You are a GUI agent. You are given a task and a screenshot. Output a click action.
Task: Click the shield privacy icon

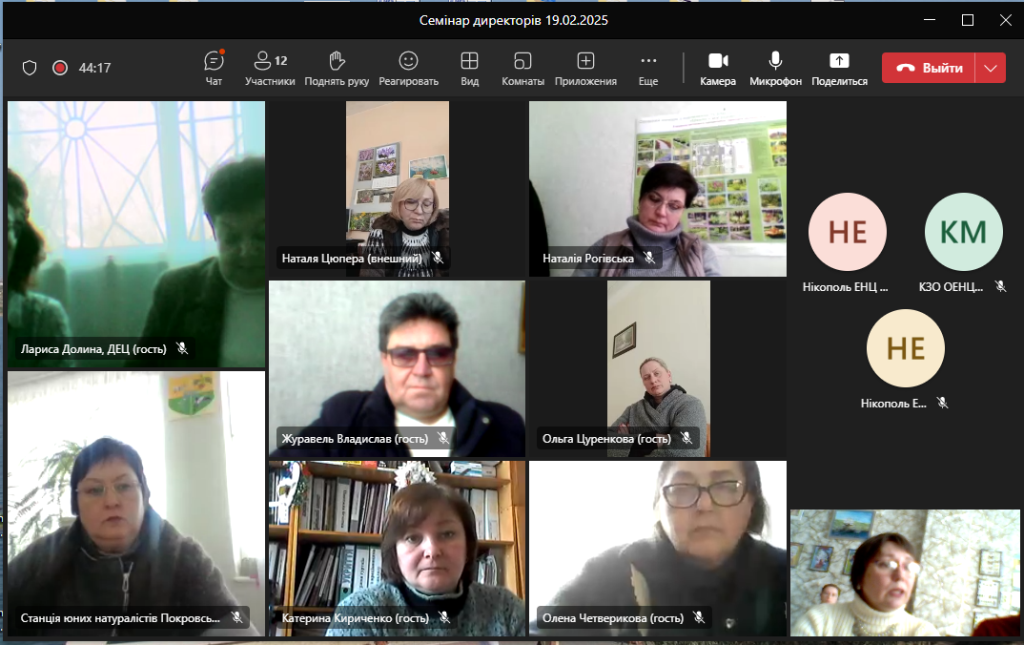30,68
